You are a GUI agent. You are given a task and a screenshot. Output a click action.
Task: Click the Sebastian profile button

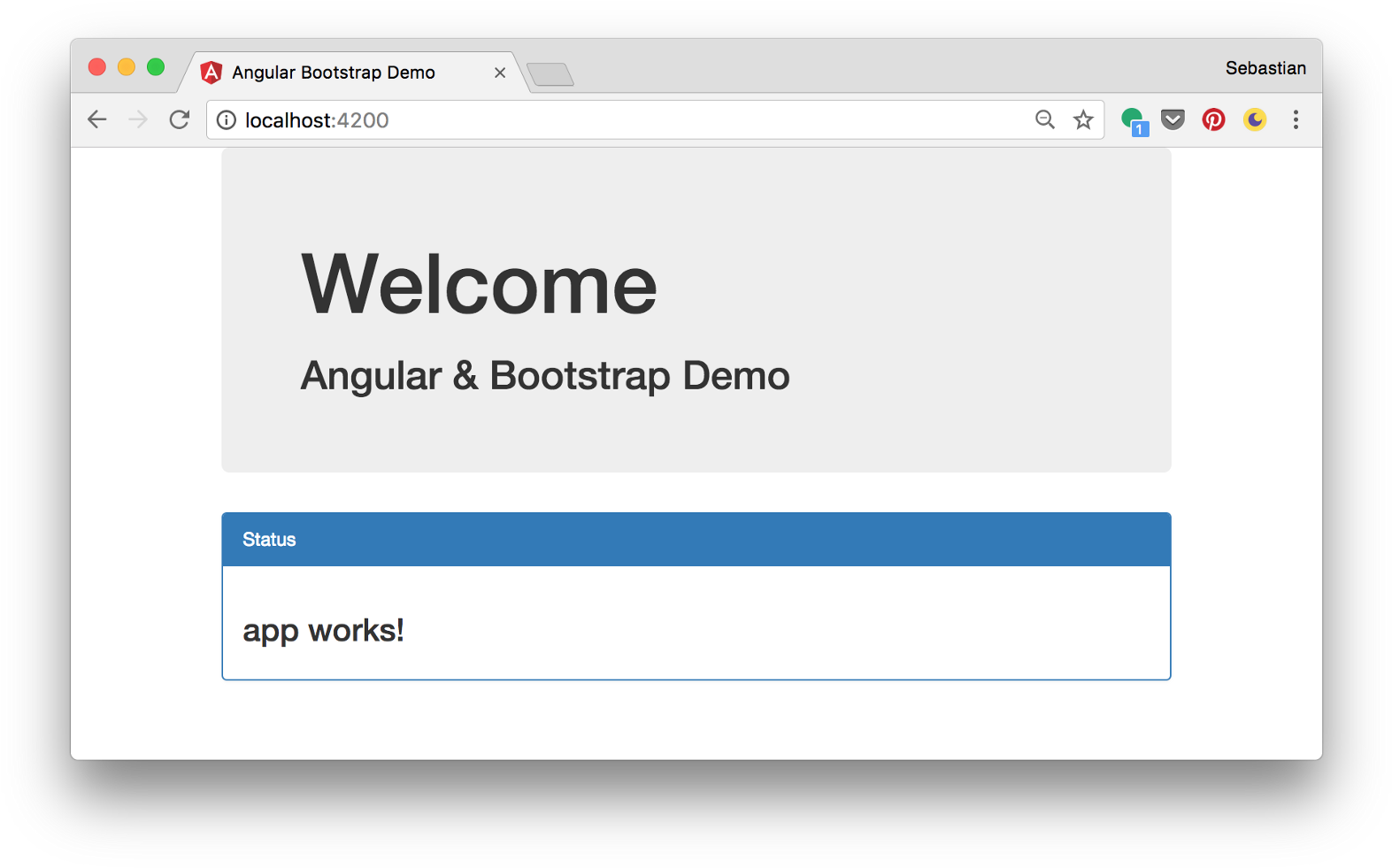coord(1265,68)
